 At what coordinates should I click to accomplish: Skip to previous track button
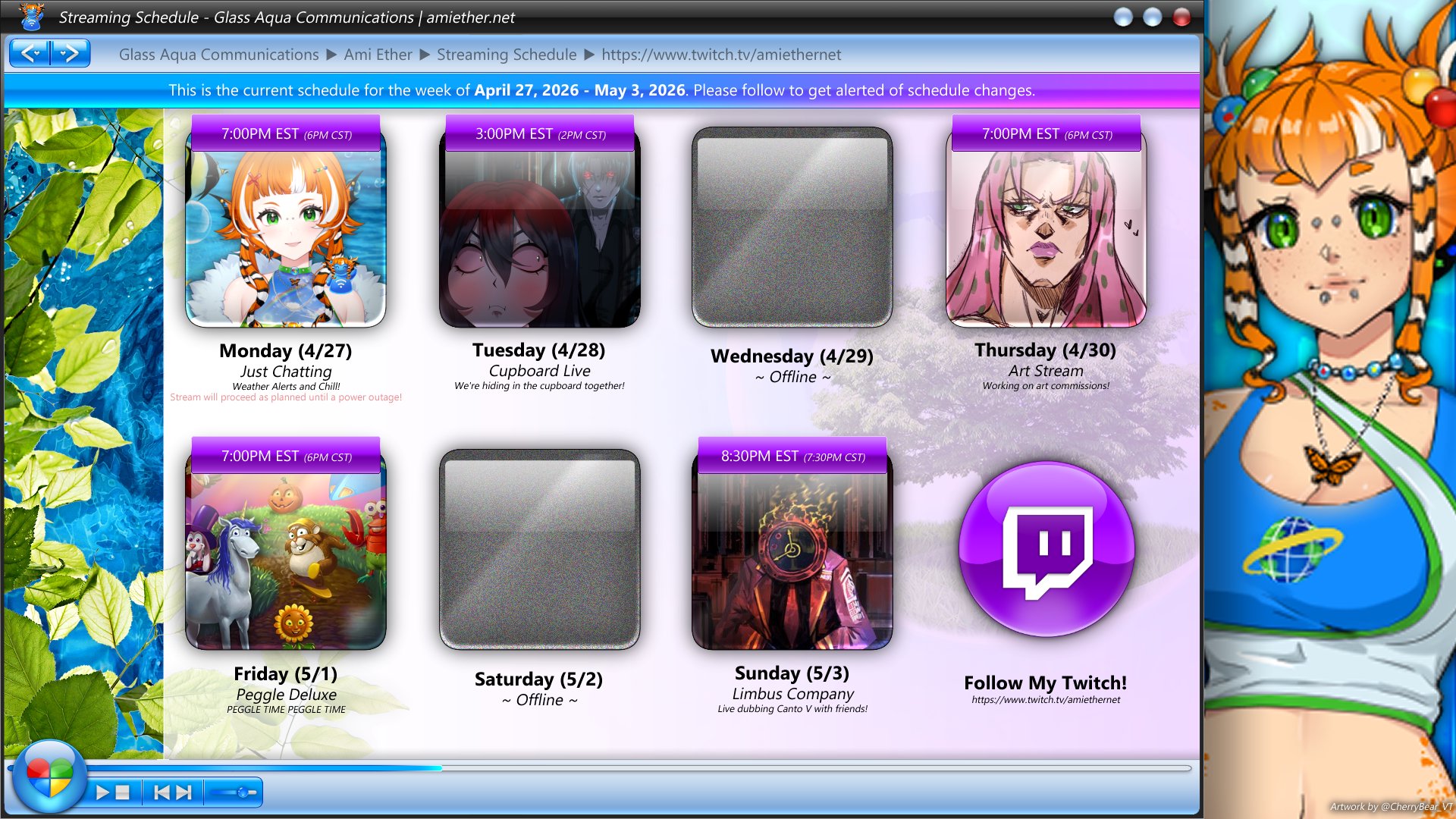click(162, 792)
